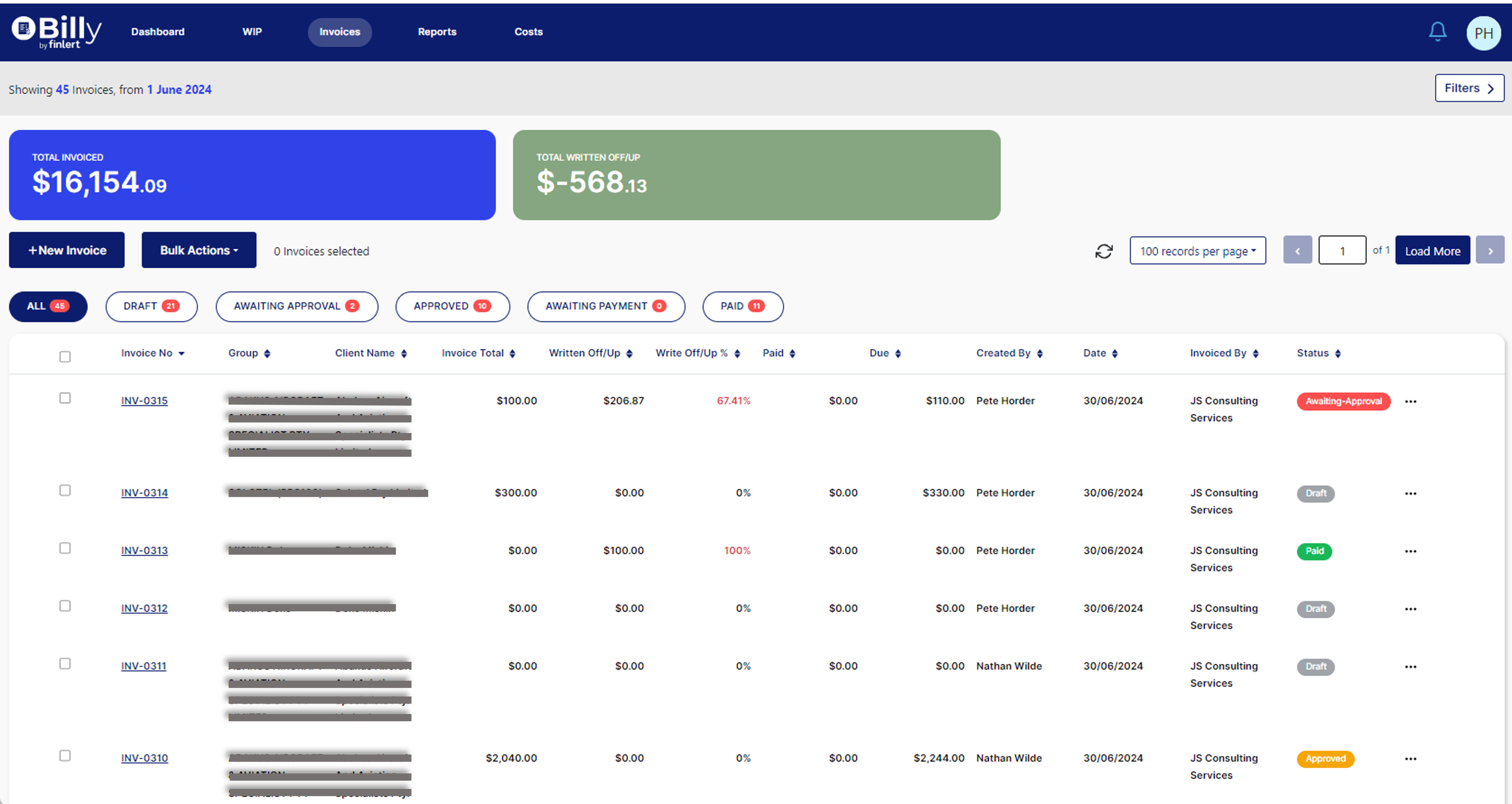
Task: Open the row actions menu for INV-0315
Action: coord(1412,401)
